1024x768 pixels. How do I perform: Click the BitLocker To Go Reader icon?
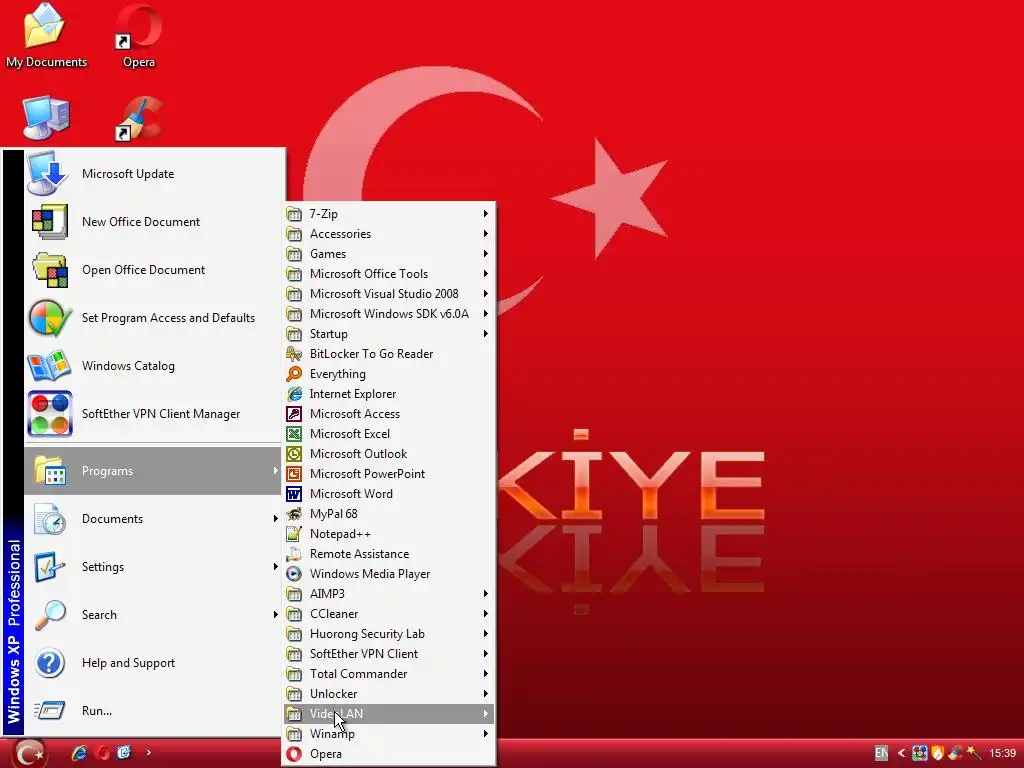[x=295, y=354]
